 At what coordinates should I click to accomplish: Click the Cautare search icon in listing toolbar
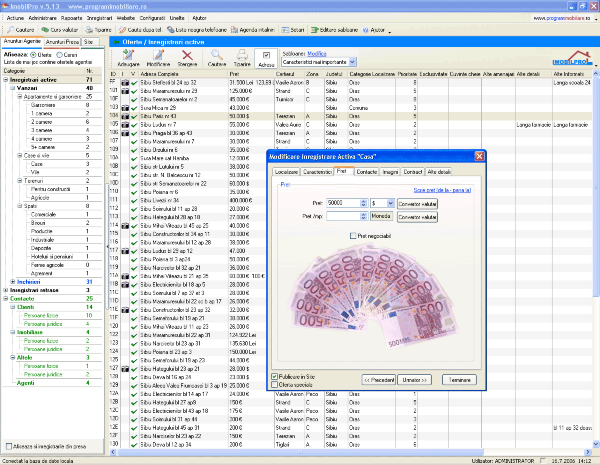point(218,56)
